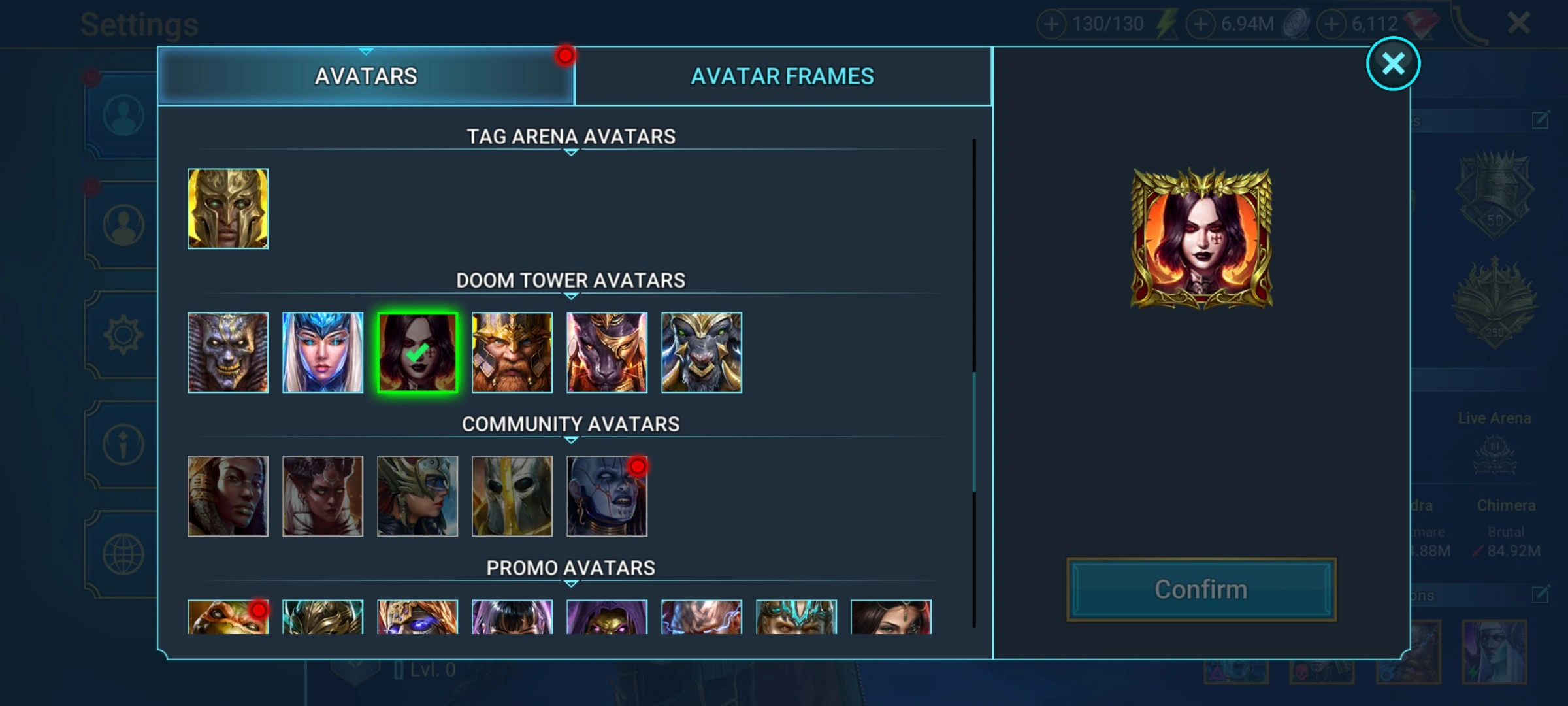Select the dark-skinned woman community avatar
The image size is (1568, 706).
pos(228,496)
